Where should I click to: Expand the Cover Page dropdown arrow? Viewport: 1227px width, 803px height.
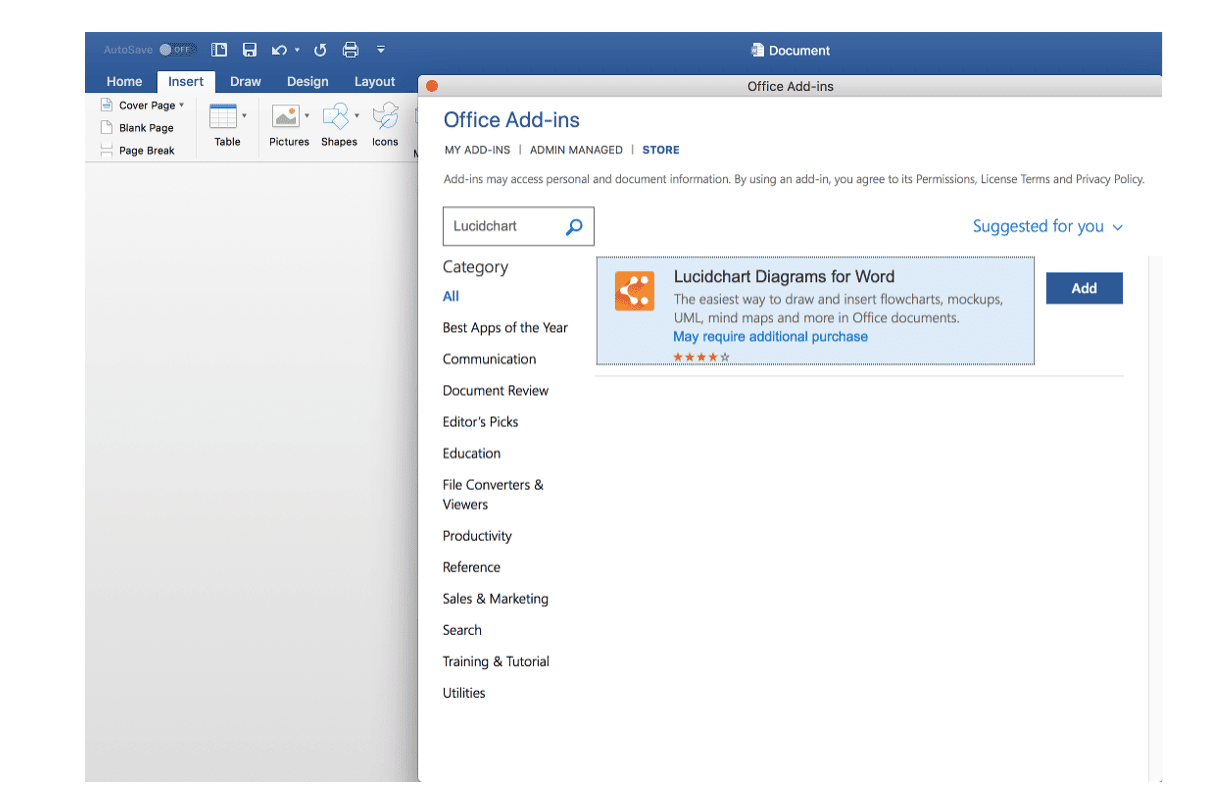pos(182,105)
